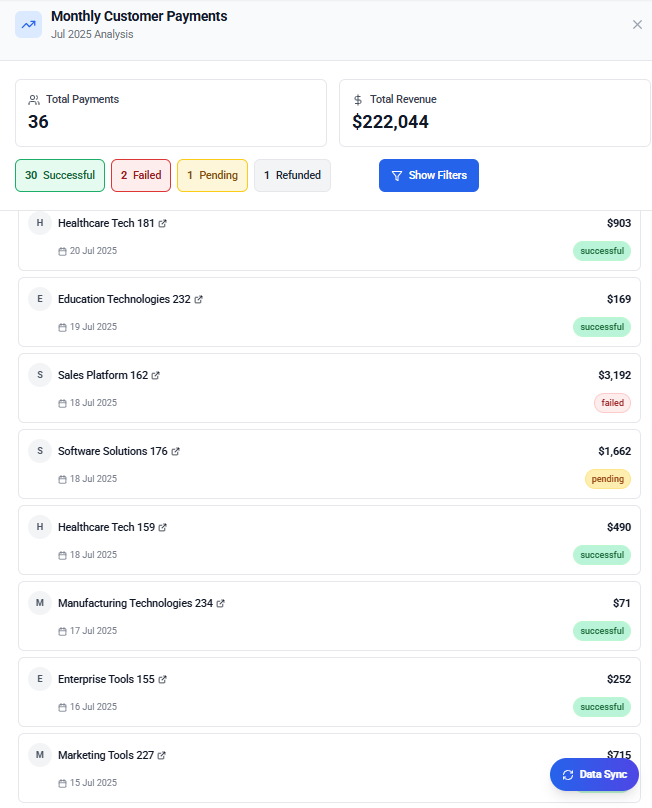Click the funnel icon inside Show Filters
The height and width of the screenshot is (808, 652).
(x=398, y=175)
